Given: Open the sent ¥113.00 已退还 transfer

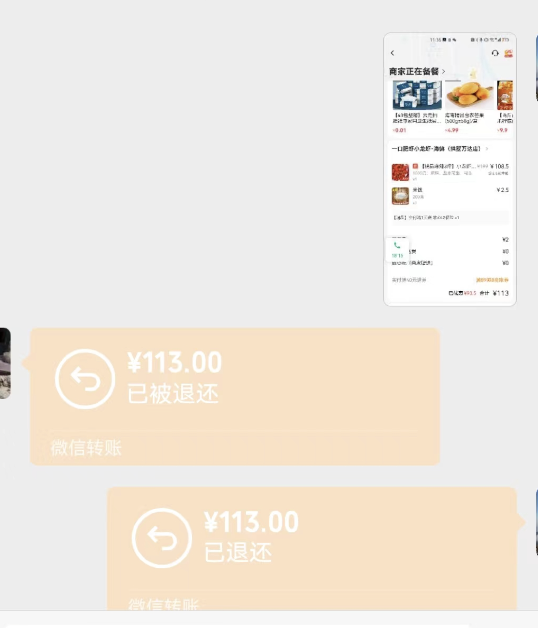Looking at the screenshot, I should coord(312,549).
